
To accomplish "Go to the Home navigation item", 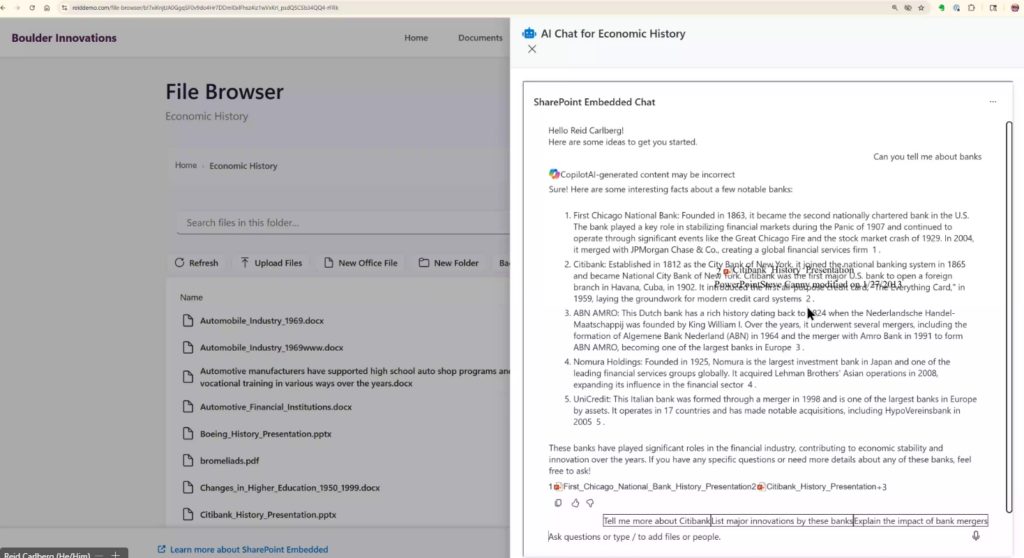I will click(416, 38).
